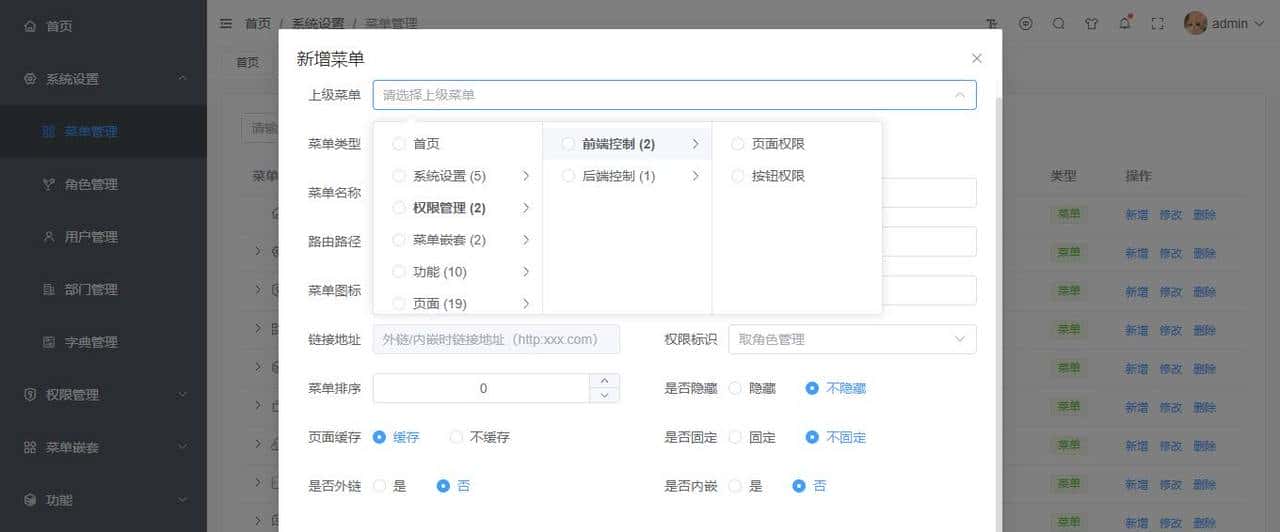Expand 前端控制 (2) submenu arrow

point(695,144)
